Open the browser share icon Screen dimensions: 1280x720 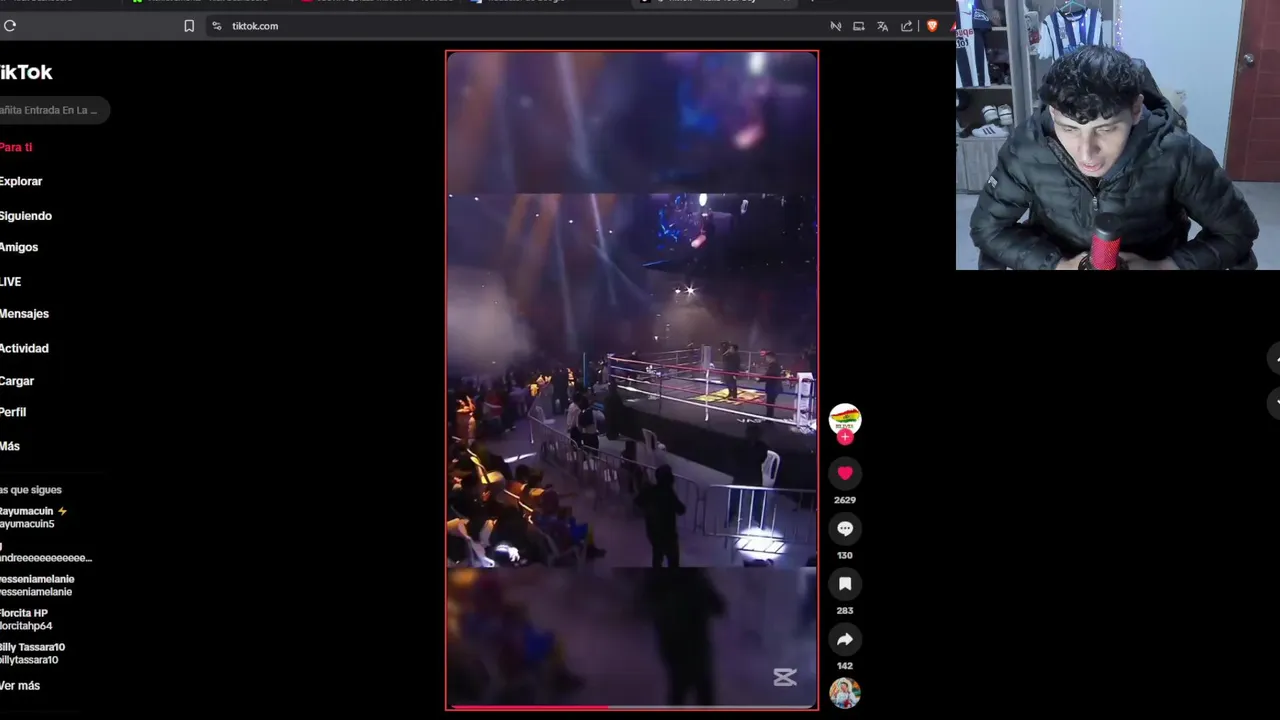(907, 26)
